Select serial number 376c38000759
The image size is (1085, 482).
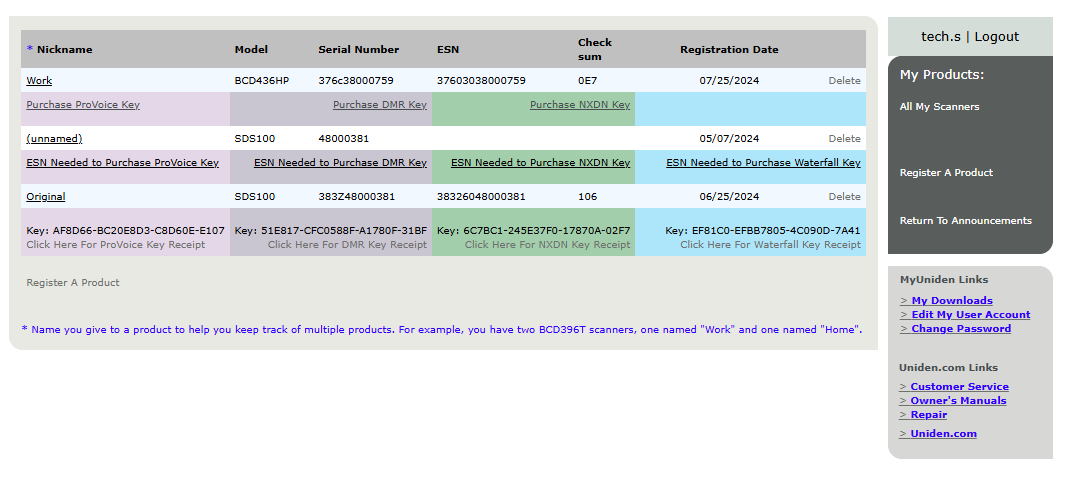point(356,80)
